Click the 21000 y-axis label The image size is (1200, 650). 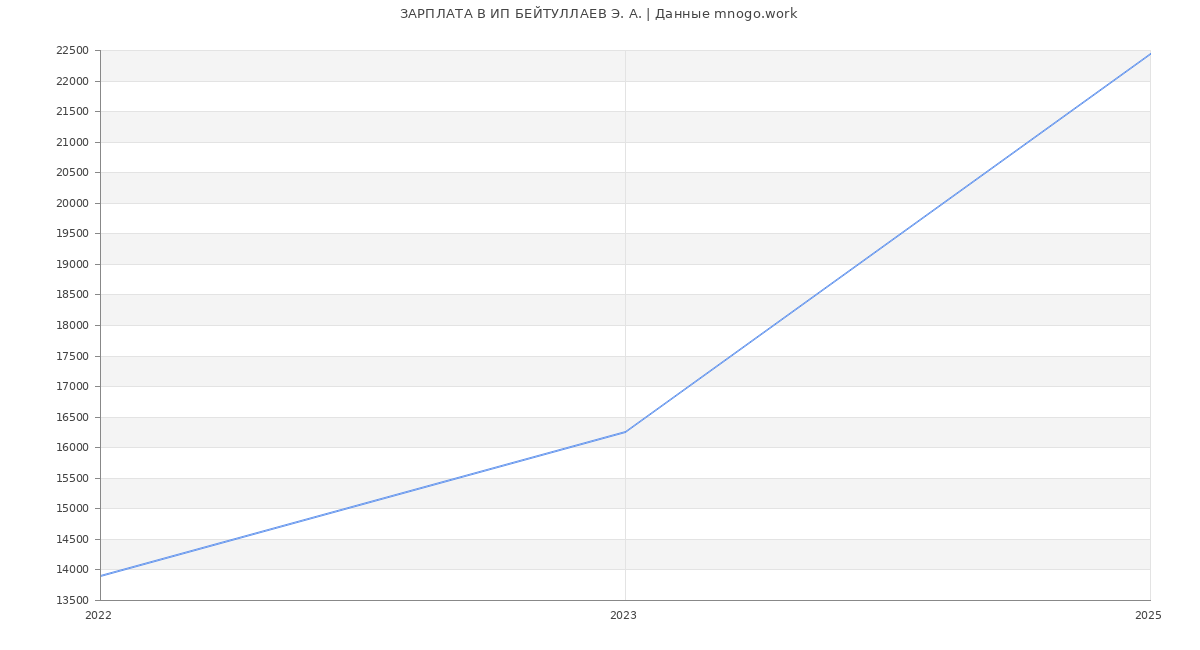[72, 143]
